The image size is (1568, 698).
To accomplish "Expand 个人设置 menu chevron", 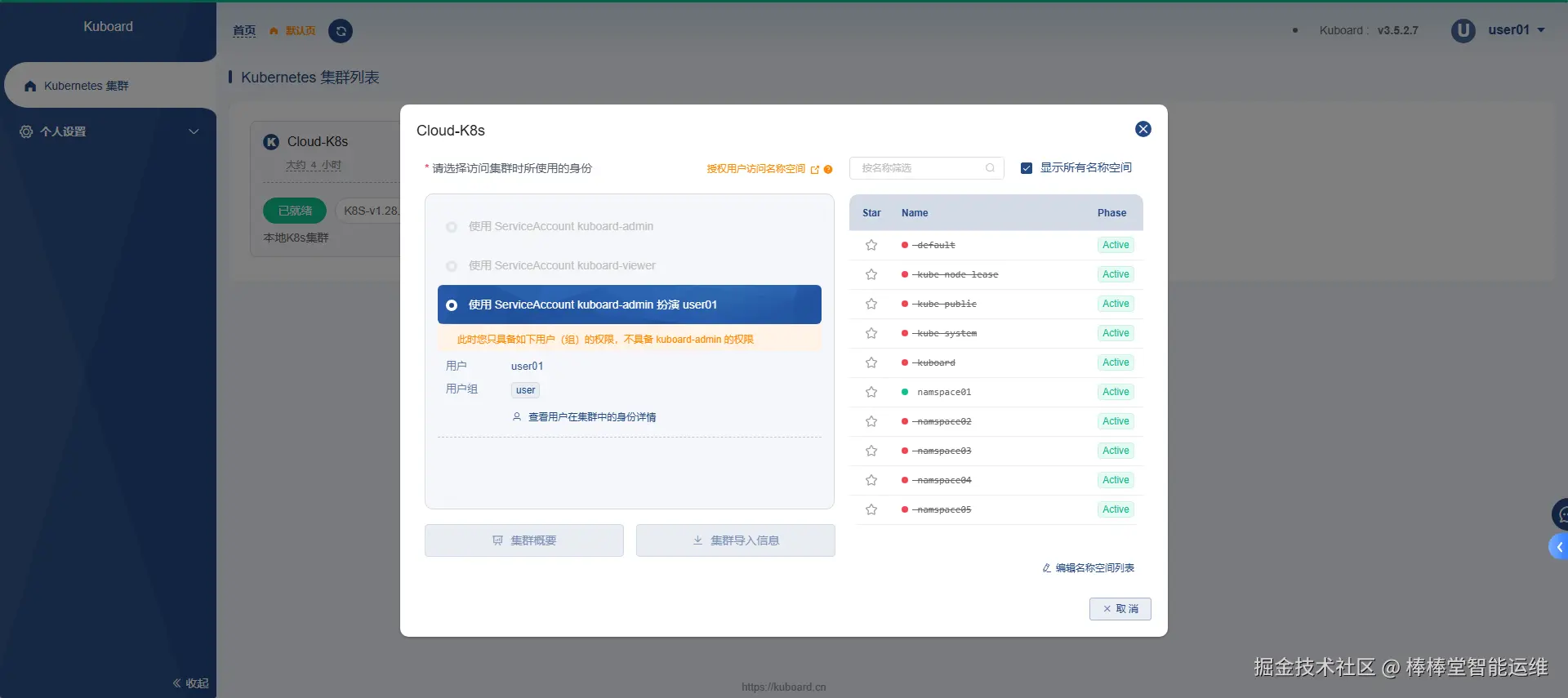I will click(x=194, y=131).
